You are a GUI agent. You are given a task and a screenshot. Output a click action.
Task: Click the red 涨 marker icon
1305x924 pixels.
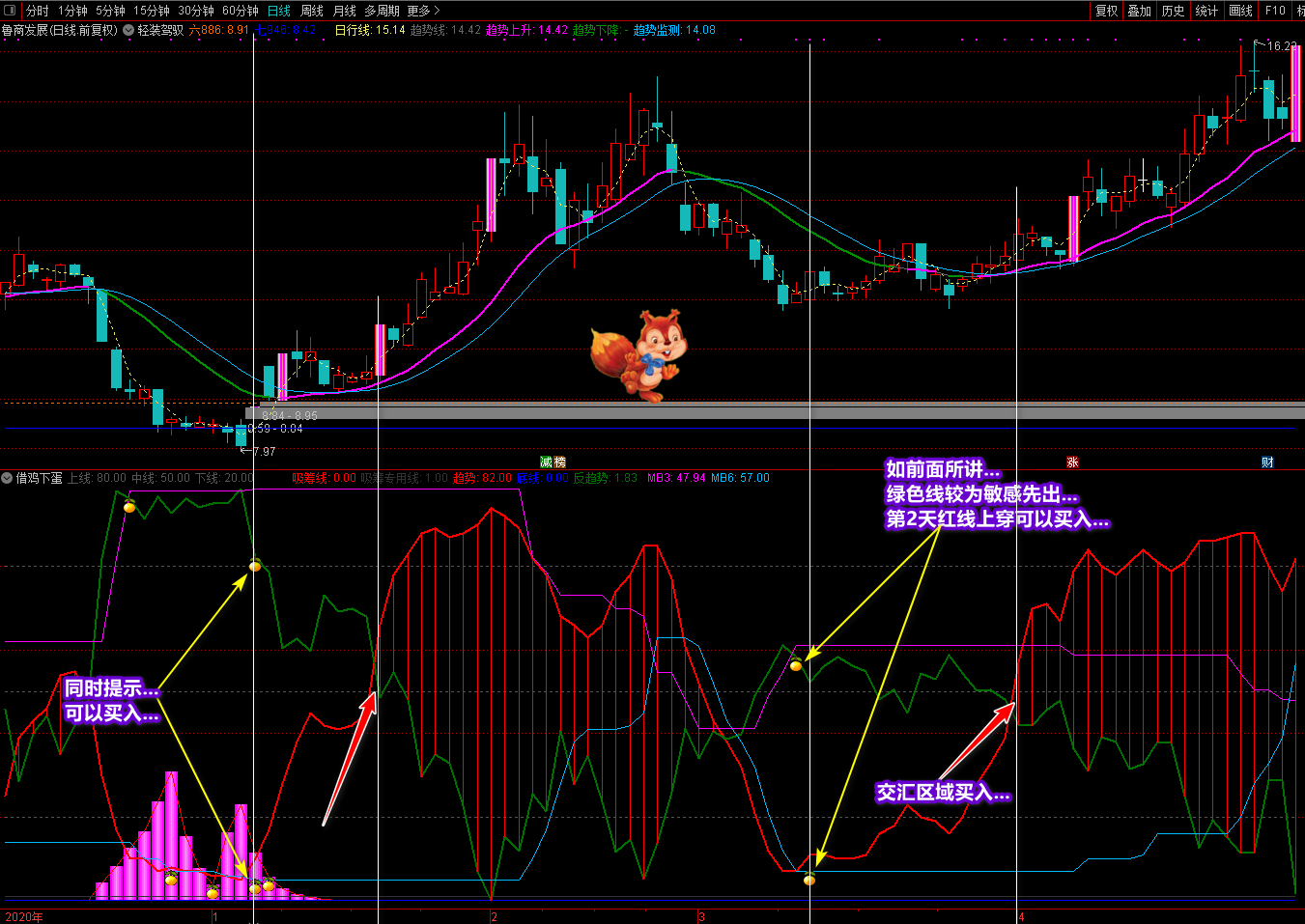tap(1072, 462)
